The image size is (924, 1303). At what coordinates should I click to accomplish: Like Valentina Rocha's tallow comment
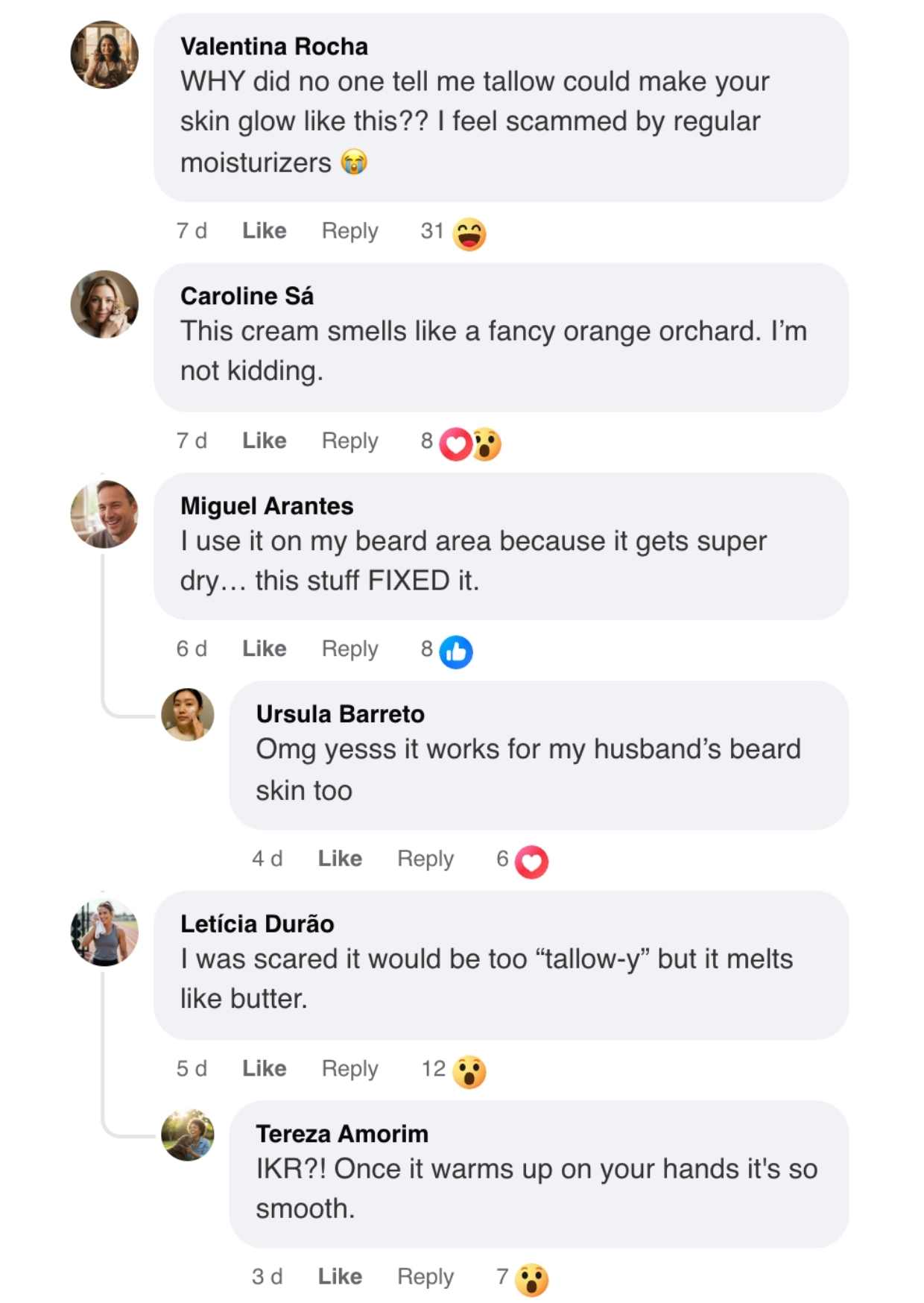[264, 230]
